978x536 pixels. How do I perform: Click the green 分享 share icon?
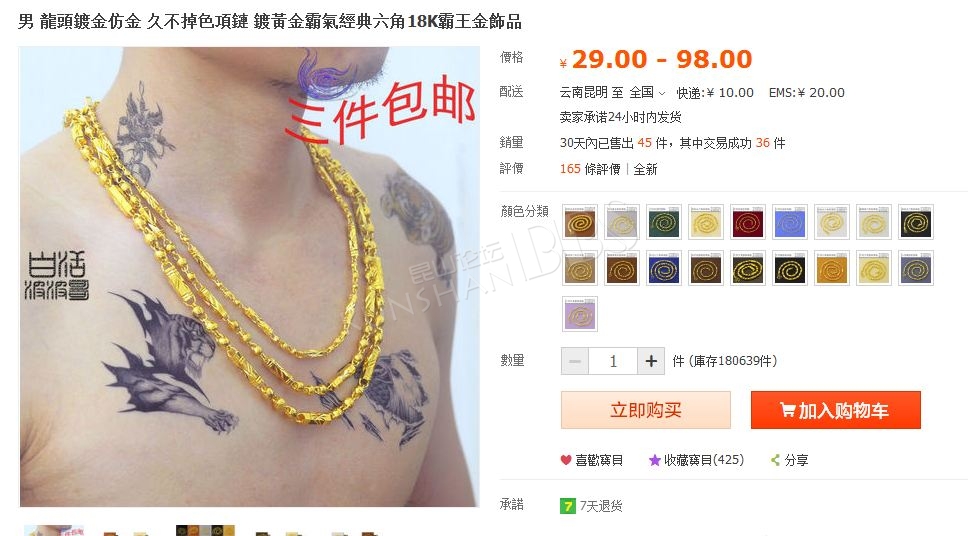(x=775, y=460)
